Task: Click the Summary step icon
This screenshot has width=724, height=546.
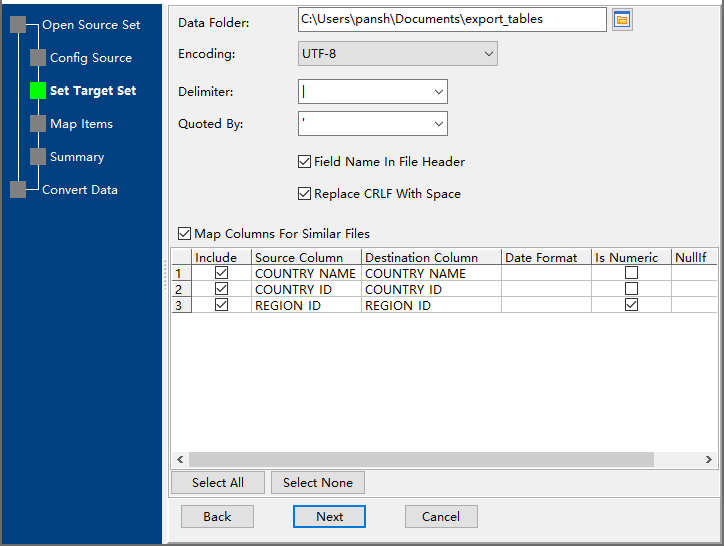Action: click(x=38, y=157)
